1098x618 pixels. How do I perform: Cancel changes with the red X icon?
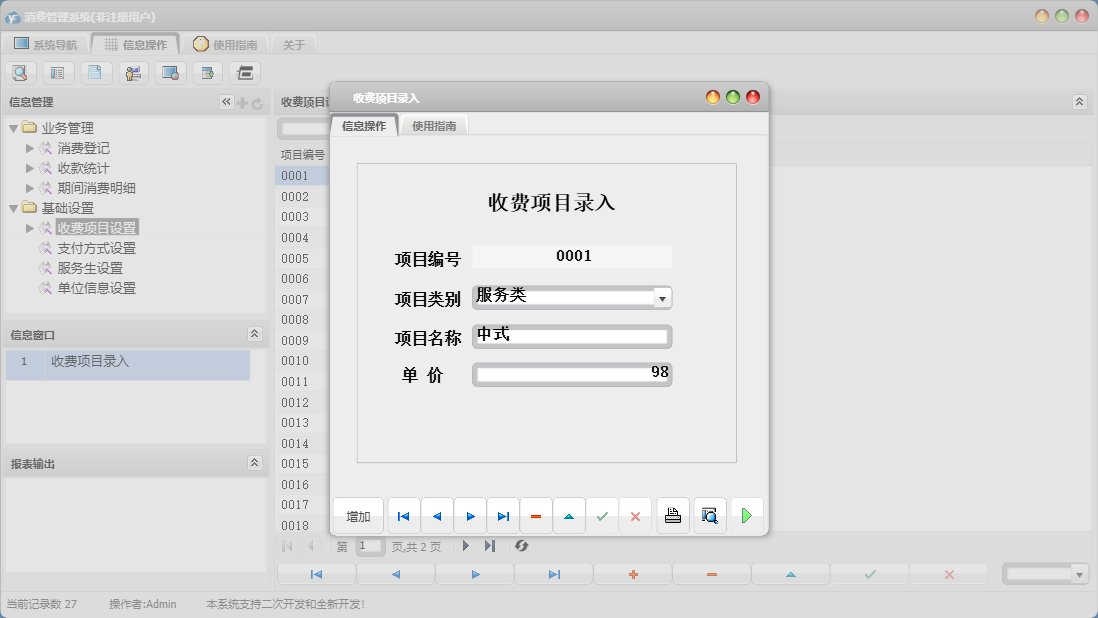point(635,515)
